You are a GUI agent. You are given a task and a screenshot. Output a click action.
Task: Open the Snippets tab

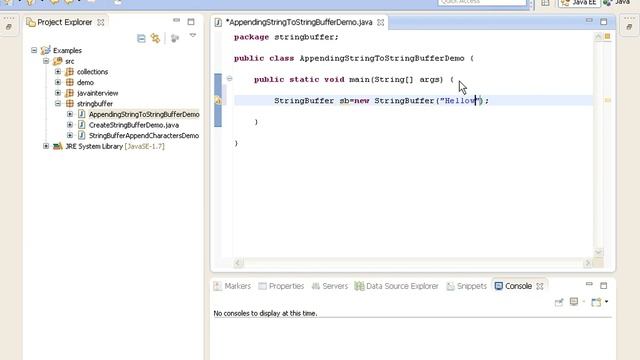[x=467, y=286]
